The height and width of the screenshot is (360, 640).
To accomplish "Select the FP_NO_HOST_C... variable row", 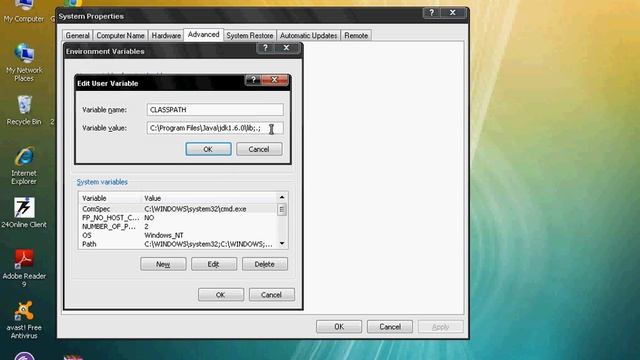I will coord(178,218).
